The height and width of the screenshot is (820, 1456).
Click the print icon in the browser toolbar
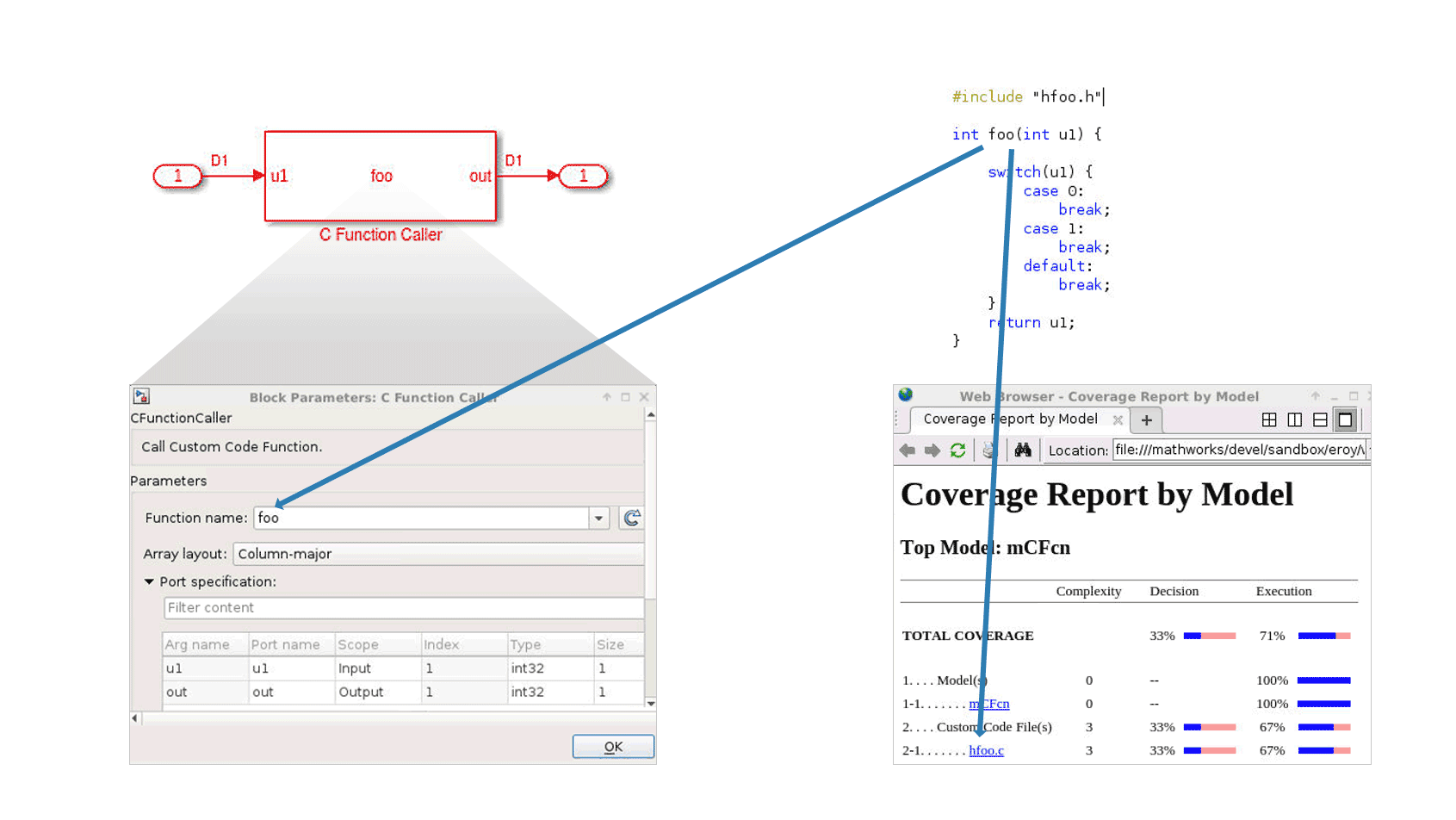(x=988, y=449)
